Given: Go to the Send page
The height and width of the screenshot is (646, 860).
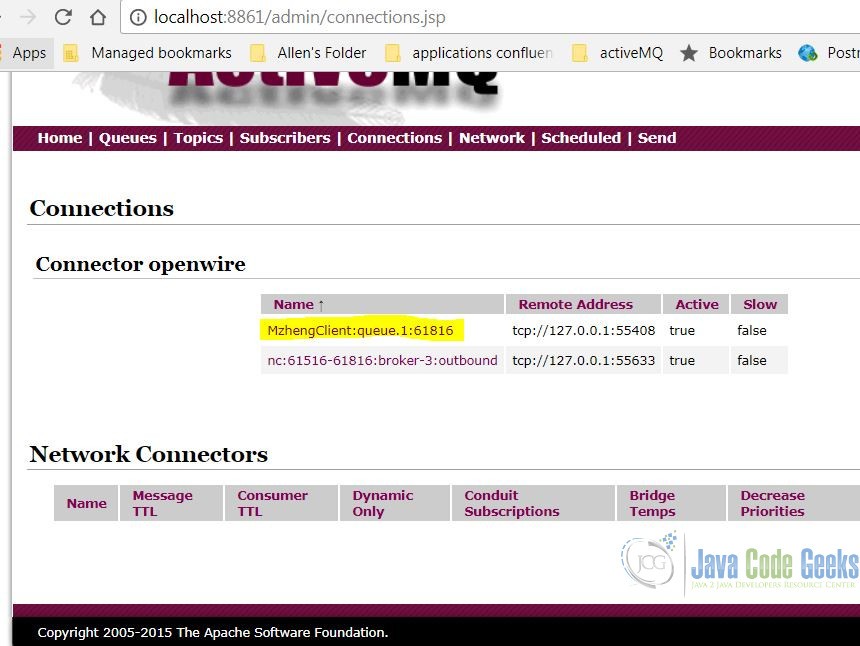Looking at the screenshot, I should (x=657, y=138).
